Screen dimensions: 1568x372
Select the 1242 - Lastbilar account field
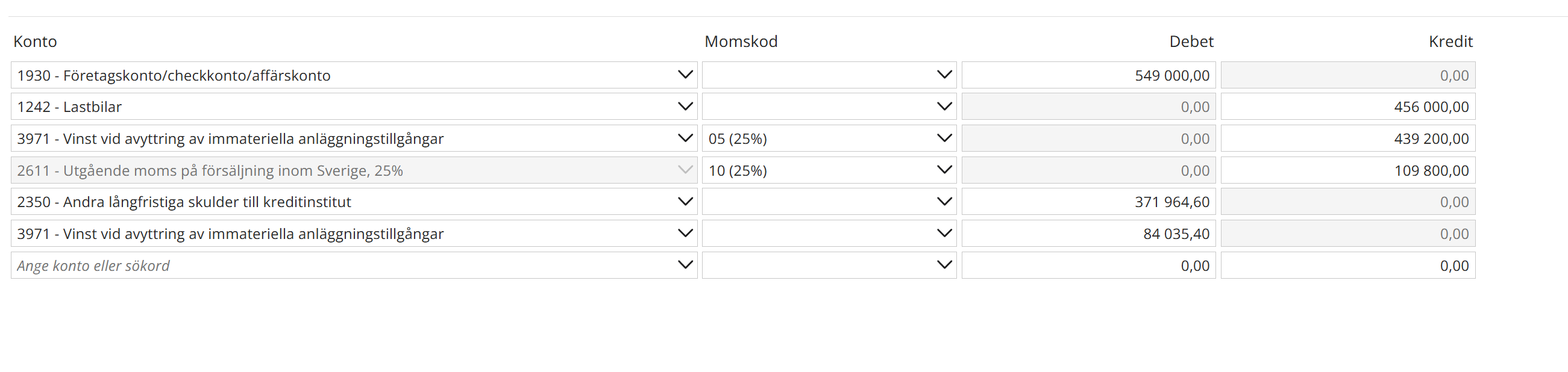pyautogui.click(x=341, y=107)
